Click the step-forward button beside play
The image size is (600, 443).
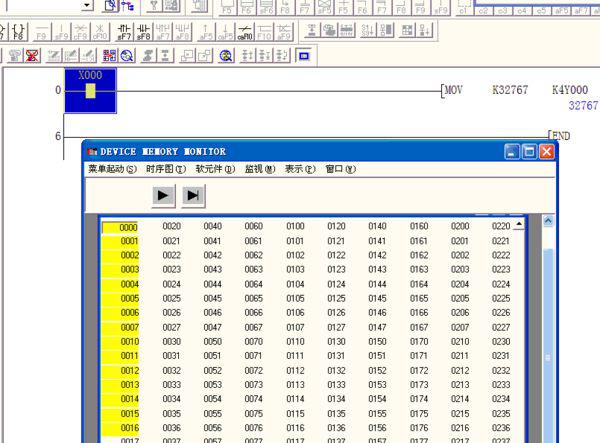pos(193,195)
